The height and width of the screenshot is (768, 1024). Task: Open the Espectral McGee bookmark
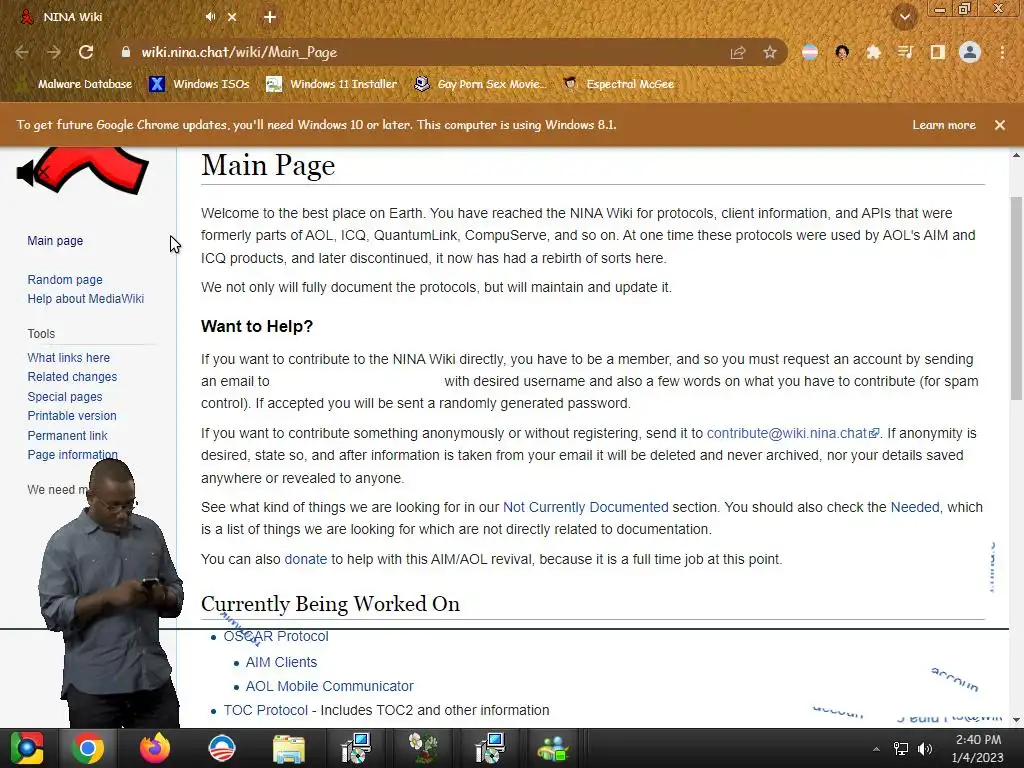[x=619, y=84]
